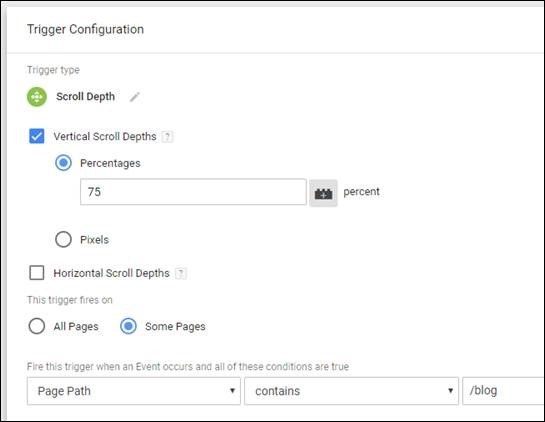Click the Trigger Configuration heading
Screen dimensions: 545x422
coord(86,30)
